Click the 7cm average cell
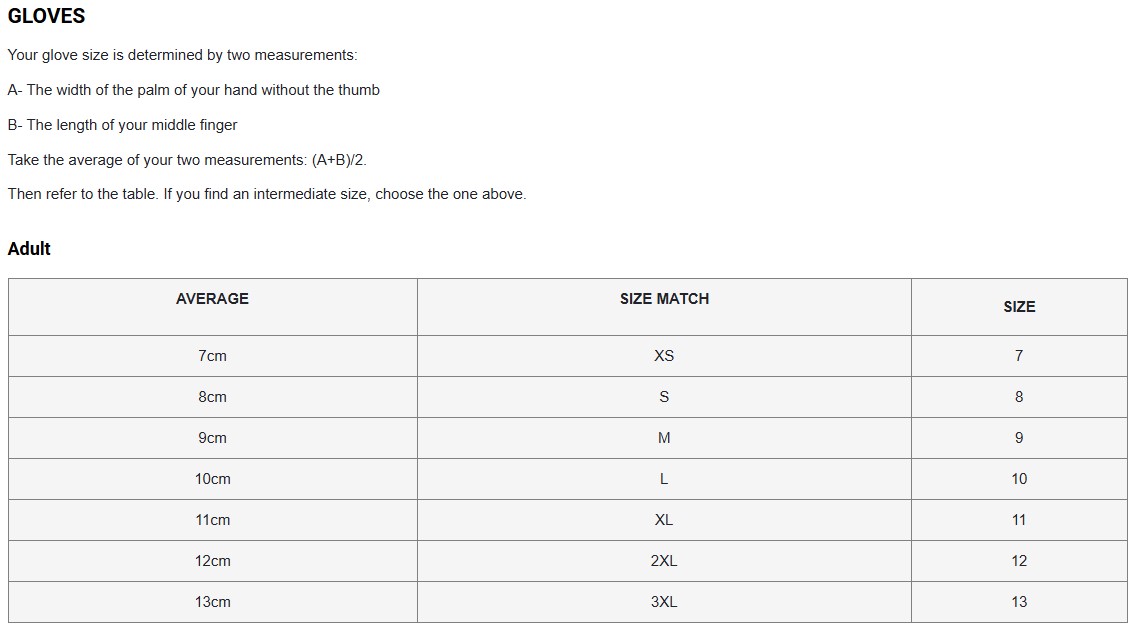1138x632 pixels. tap(213, 356)
